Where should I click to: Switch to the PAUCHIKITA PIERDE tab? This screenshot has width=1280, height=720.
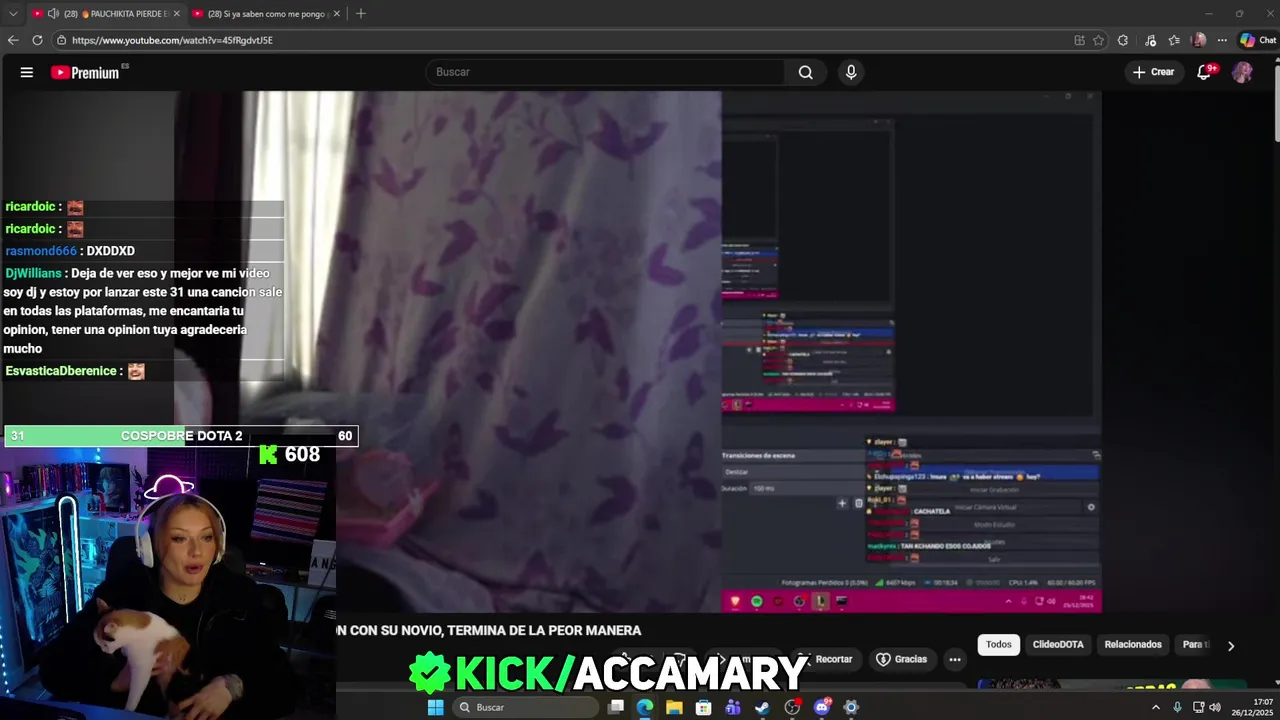[106, 14]
